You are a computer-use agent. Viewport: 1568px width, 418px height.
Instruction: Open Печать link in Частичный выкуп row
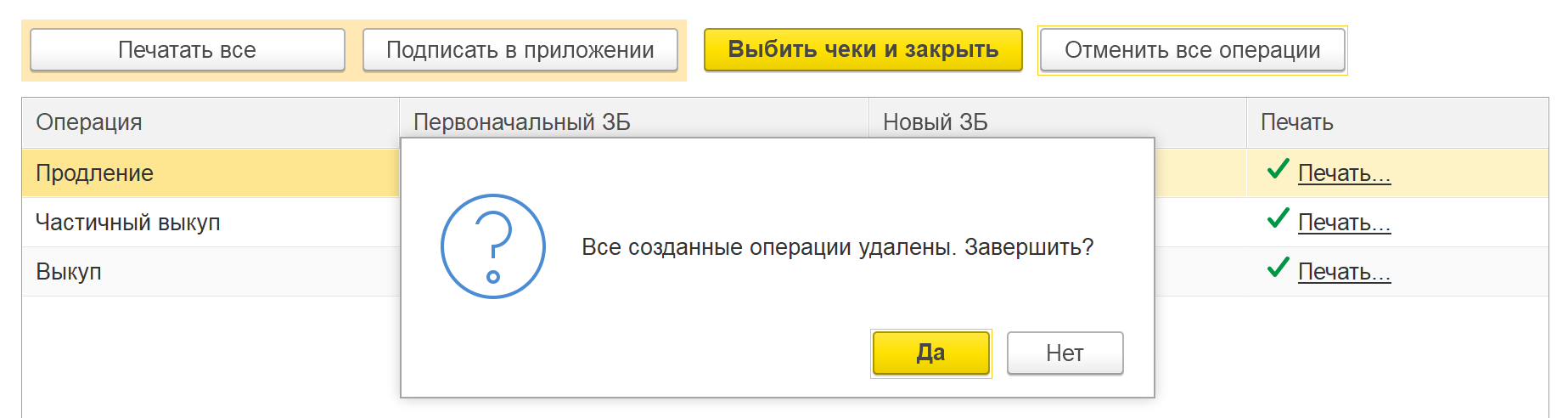[1344, 223]
